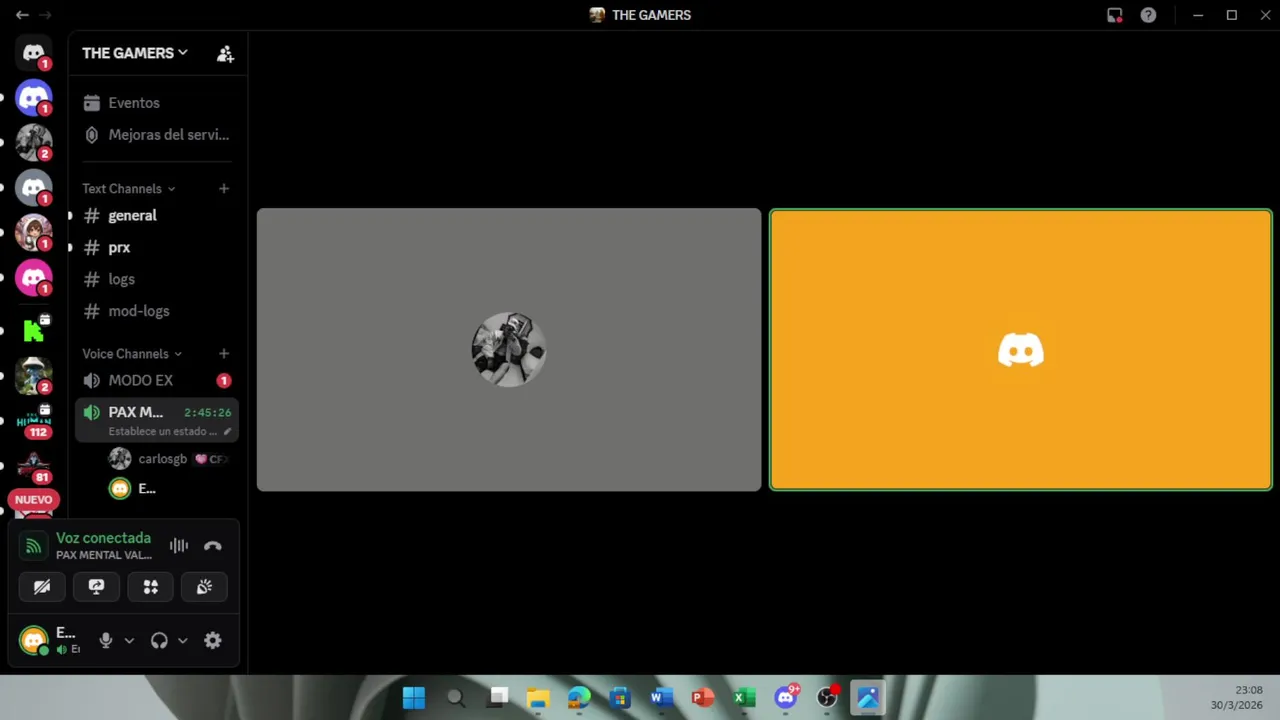
Task: Edit the 'Establece un estado' pencil icon
Action: coord(227,432)
